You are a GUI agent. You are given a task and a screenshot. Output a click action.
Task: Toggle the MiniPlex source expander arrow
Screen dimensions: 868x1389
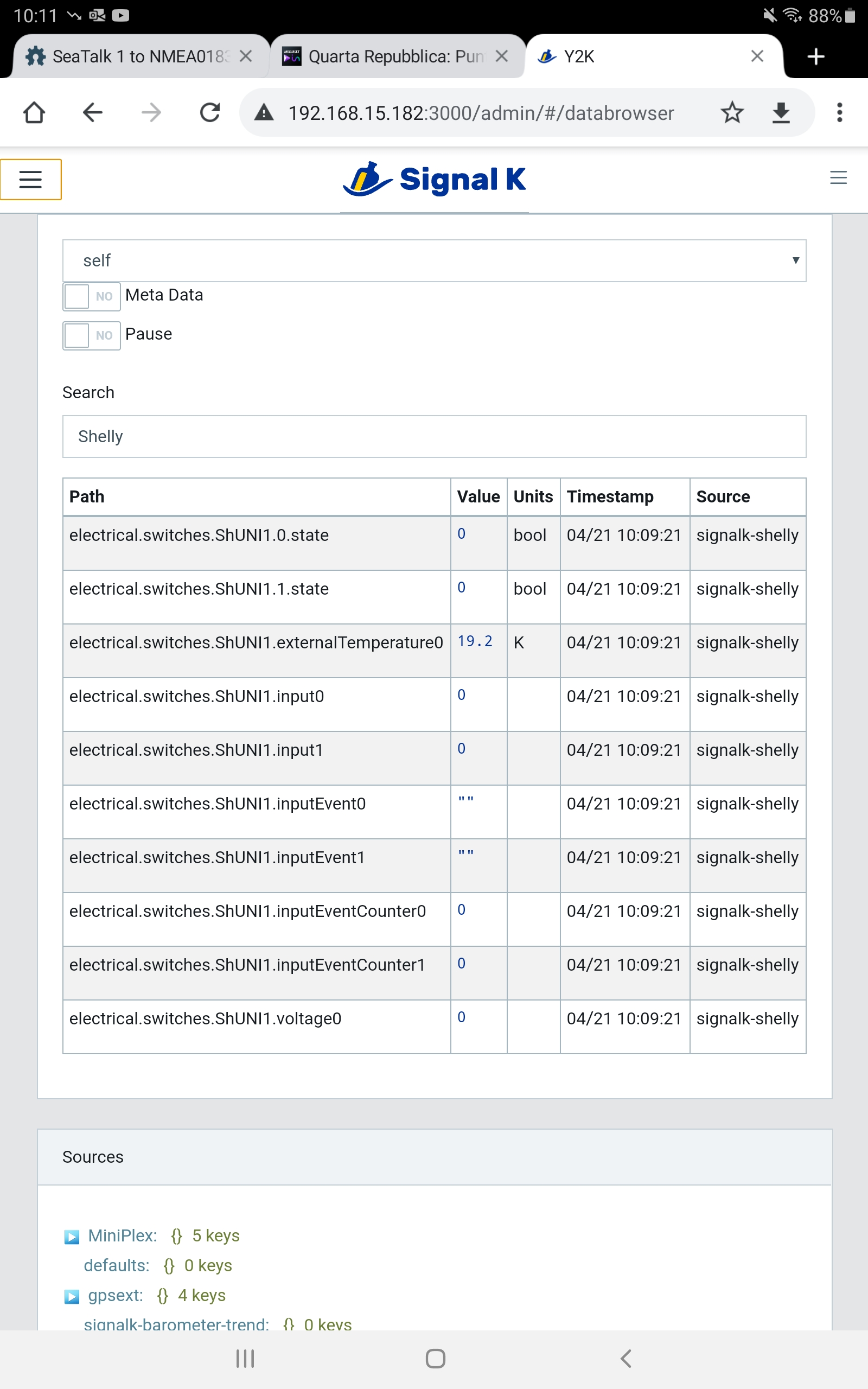(72, 1235)
